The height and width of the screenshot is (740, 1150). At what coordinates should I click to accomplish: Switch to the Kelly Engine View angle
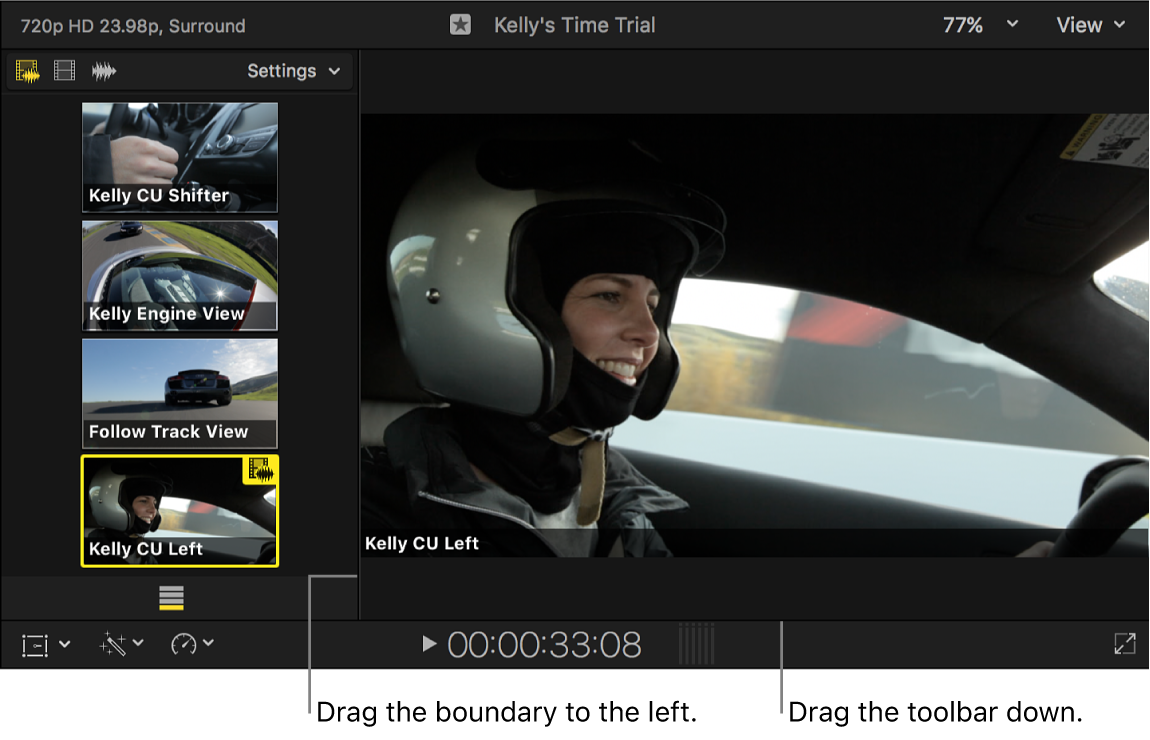(180, 275)
